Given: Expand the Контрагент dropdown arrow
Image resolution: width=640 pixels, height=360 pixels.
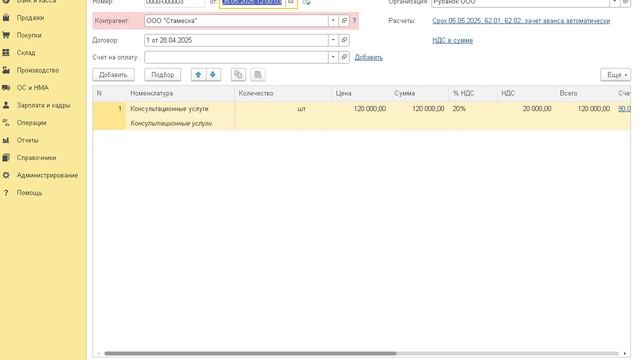Looking at the screenshot, I should coord(333,20).
